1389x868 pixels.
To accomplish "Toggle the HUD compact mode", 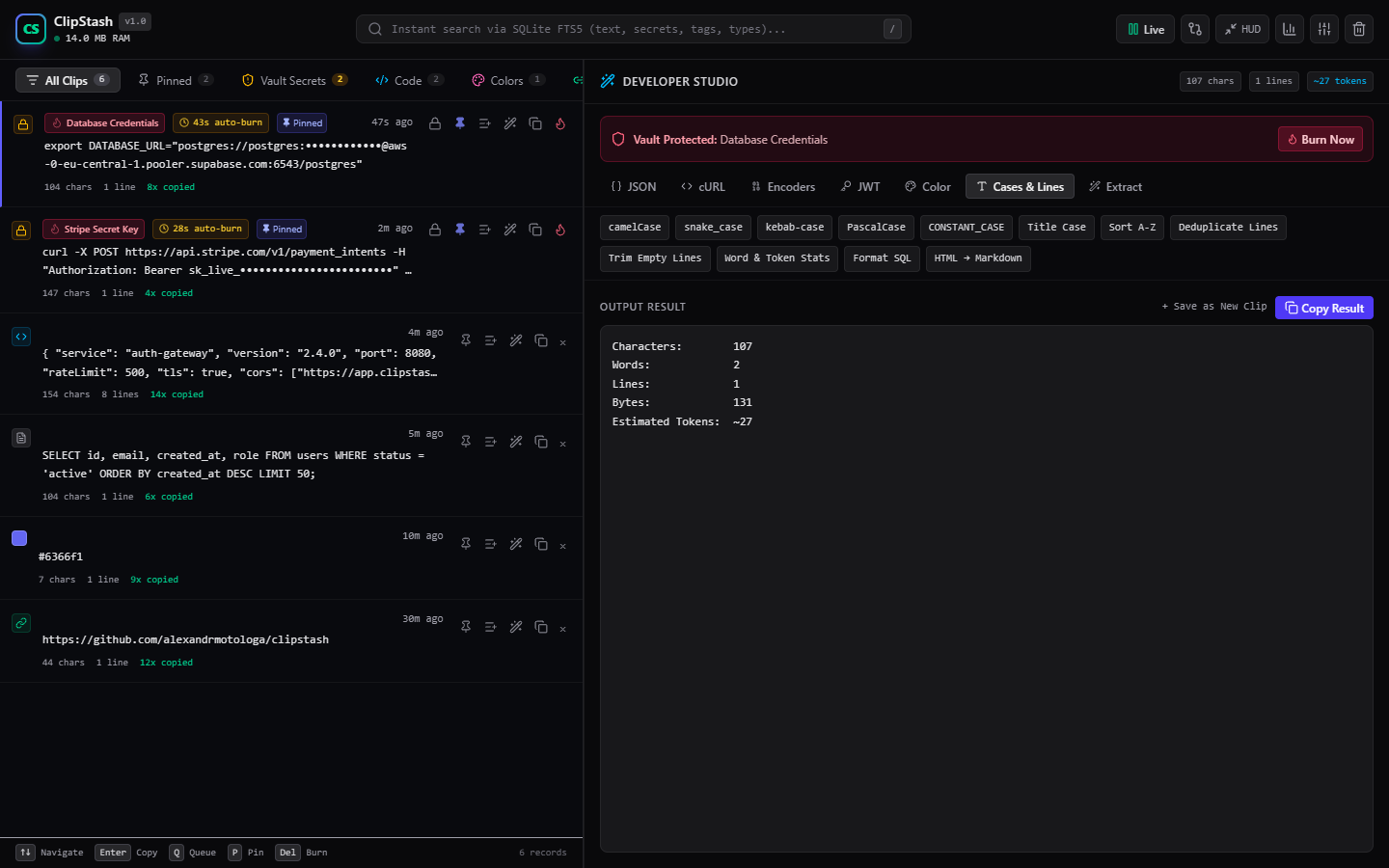I will [1242, 29].
